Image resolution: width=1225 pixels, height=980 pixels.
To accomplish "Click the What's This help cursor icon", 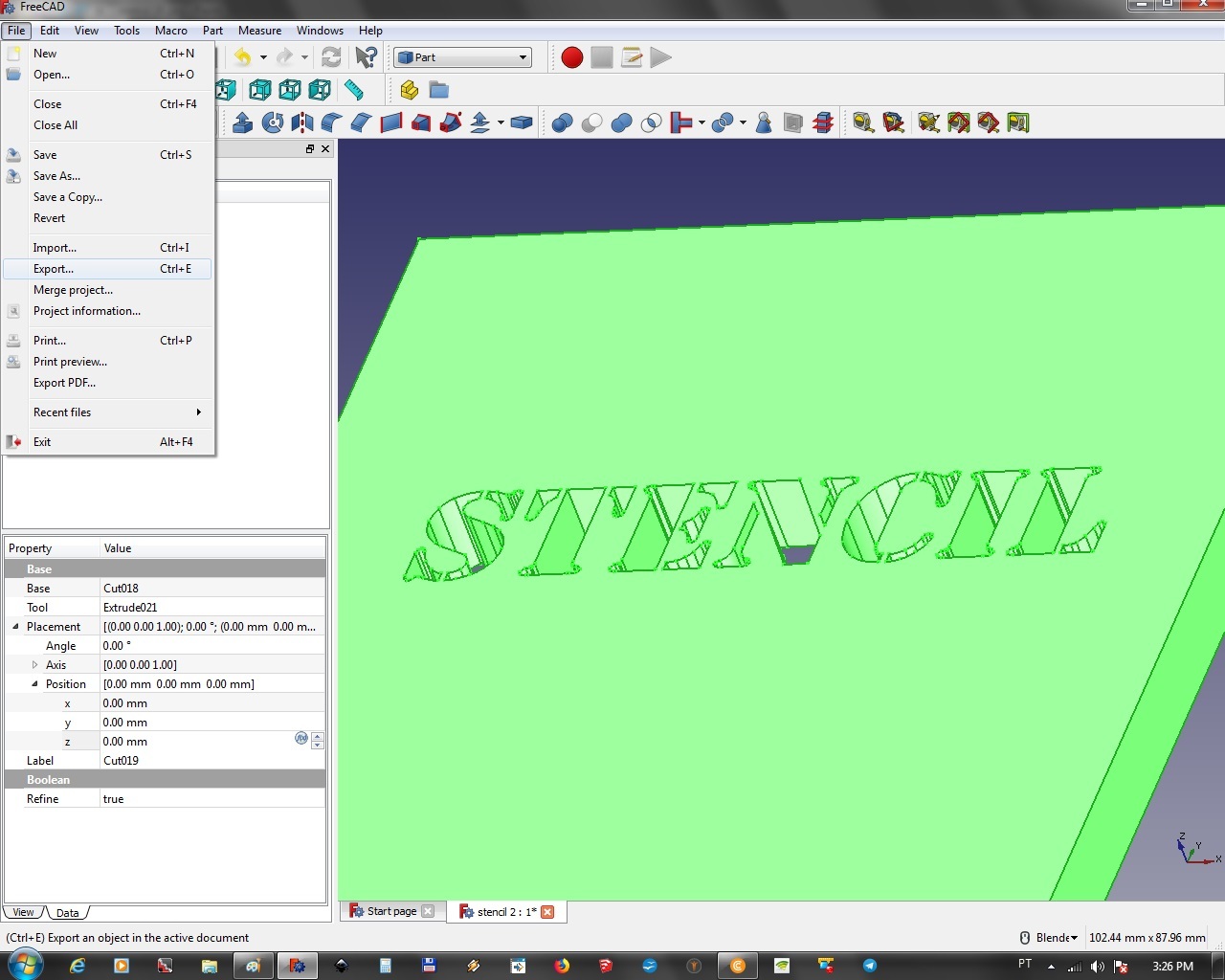I will tap(366, 57).
